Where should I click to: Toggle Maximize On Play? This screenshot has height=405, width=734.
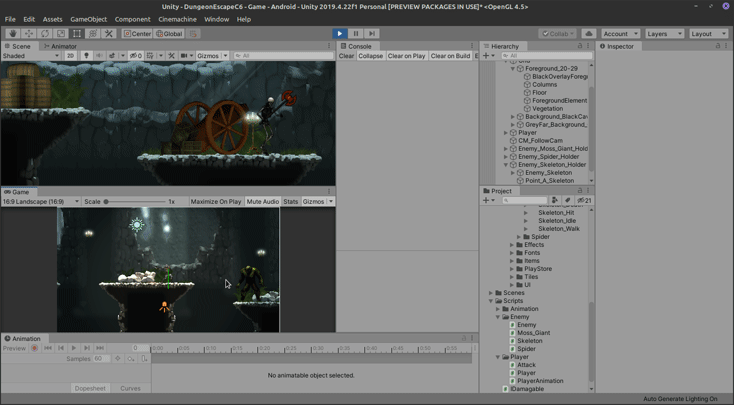pyautogui.click(x=216, y=201)
